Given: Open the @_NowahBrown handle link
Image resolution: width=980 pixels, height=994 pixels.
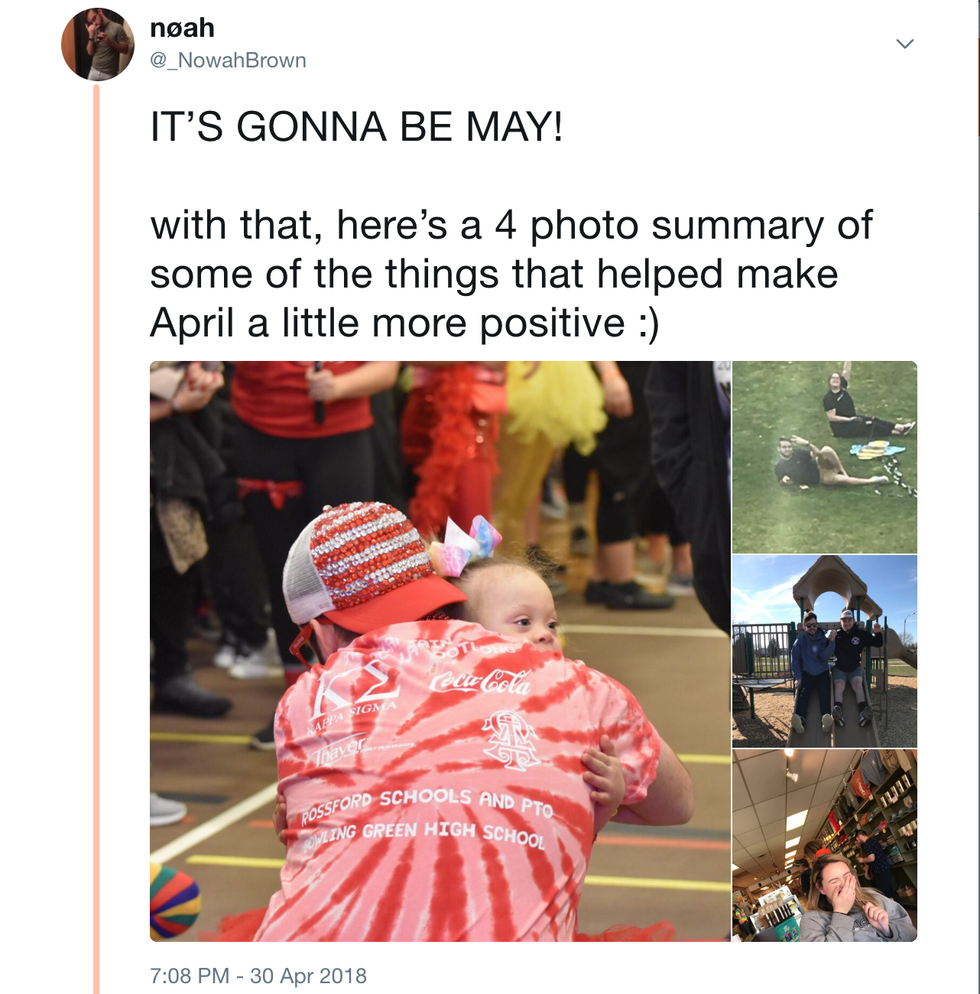Looking at the screenshot, I should coord(228,60).
